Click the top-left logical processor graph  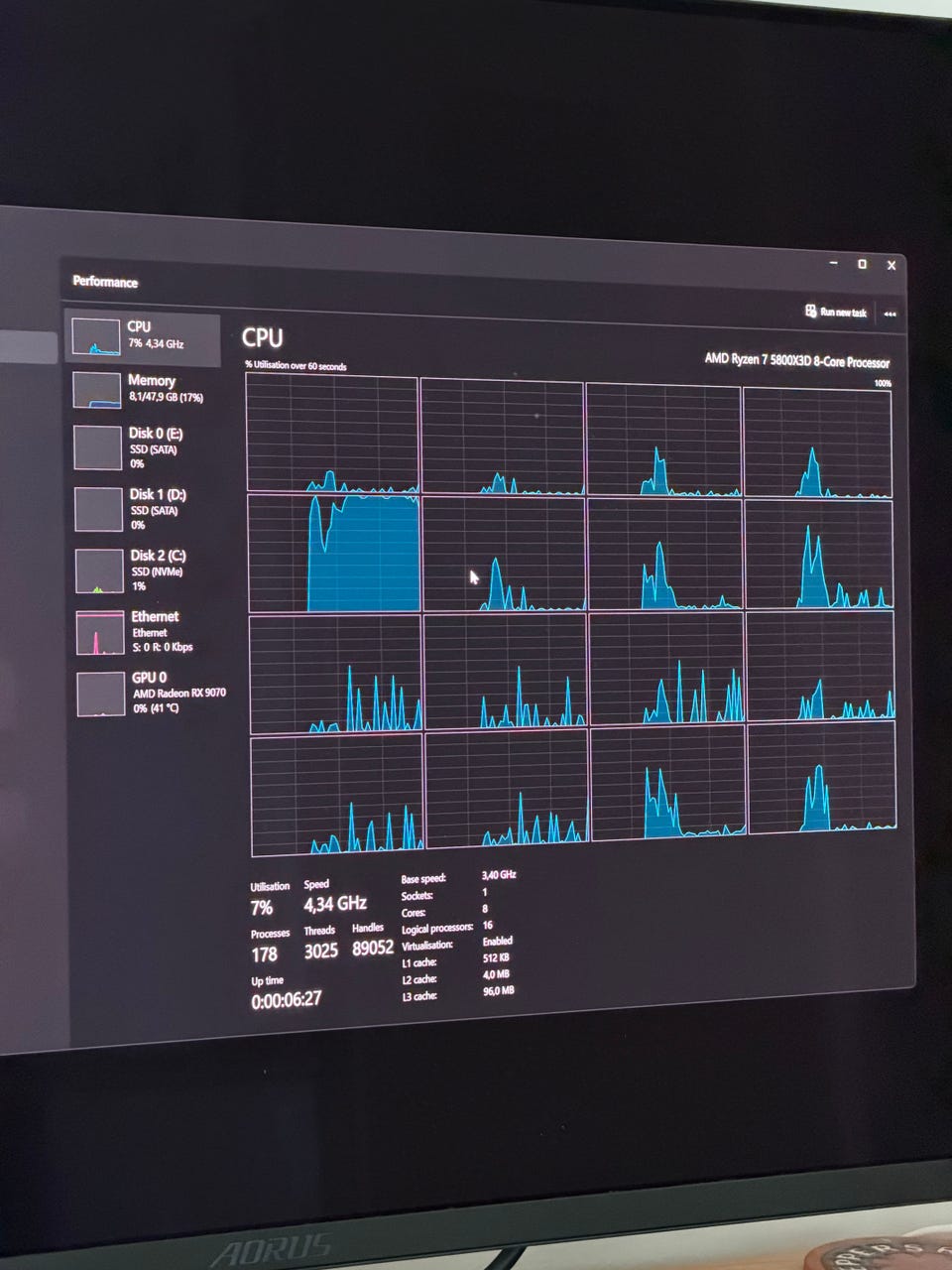coord(332,434)
